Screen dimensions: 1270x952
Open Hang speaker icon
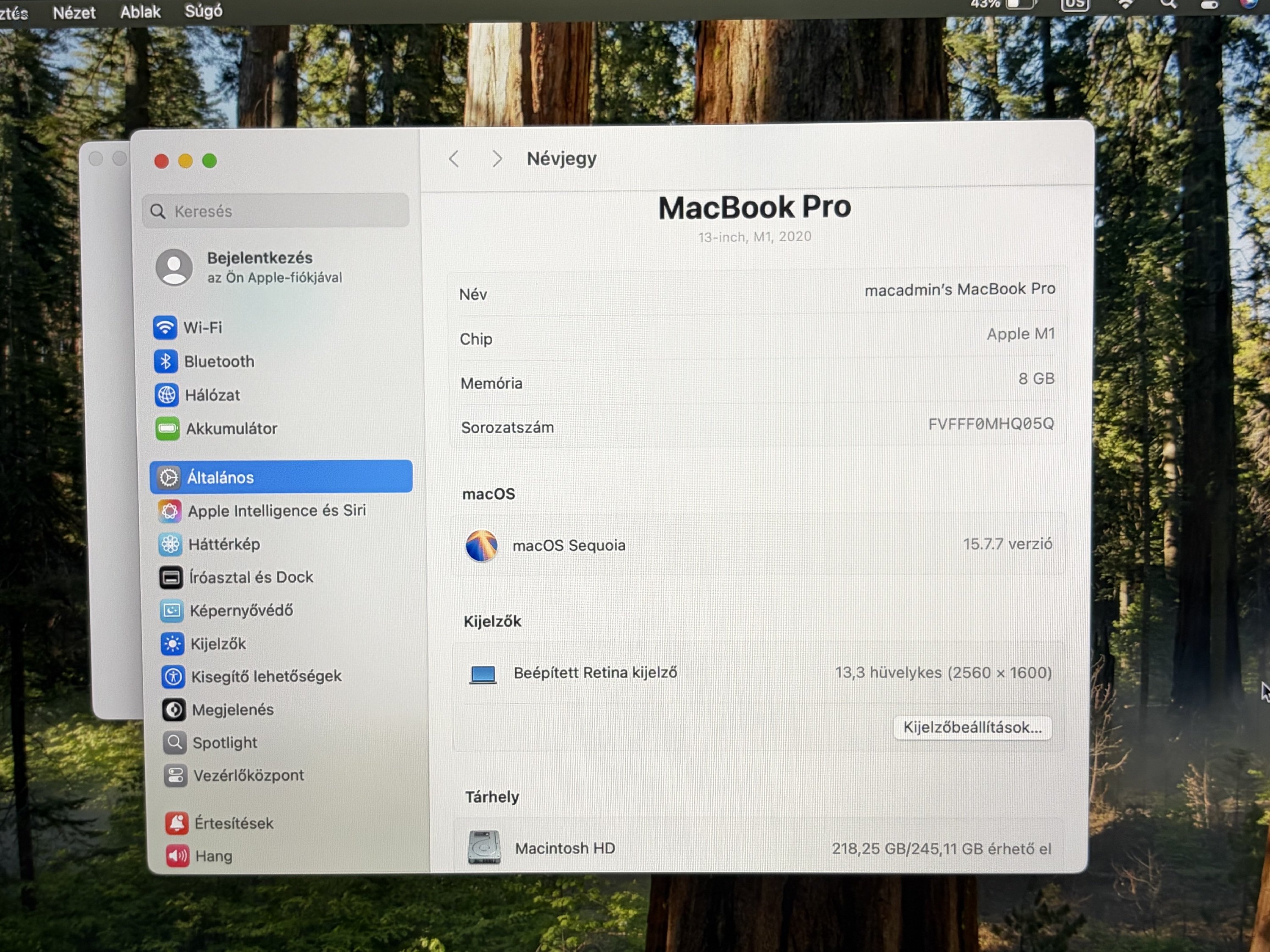pyautogui.click(x=178, y=856)
